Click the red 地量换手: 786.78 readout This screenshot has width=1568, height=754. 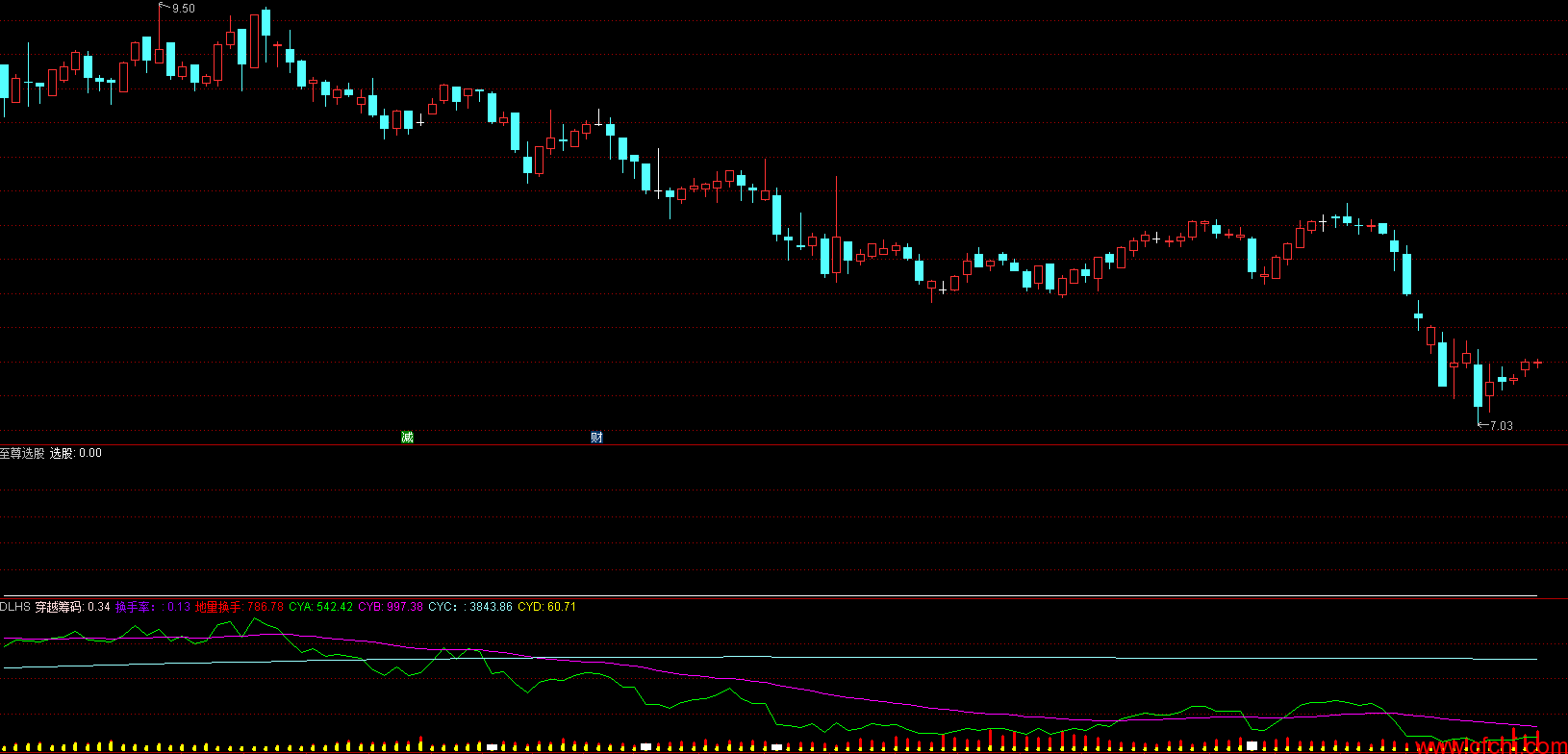(x=240, y=607)
